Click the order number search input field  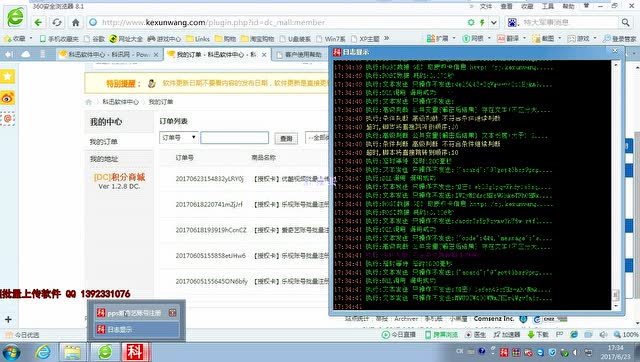(x=235, y=138)
